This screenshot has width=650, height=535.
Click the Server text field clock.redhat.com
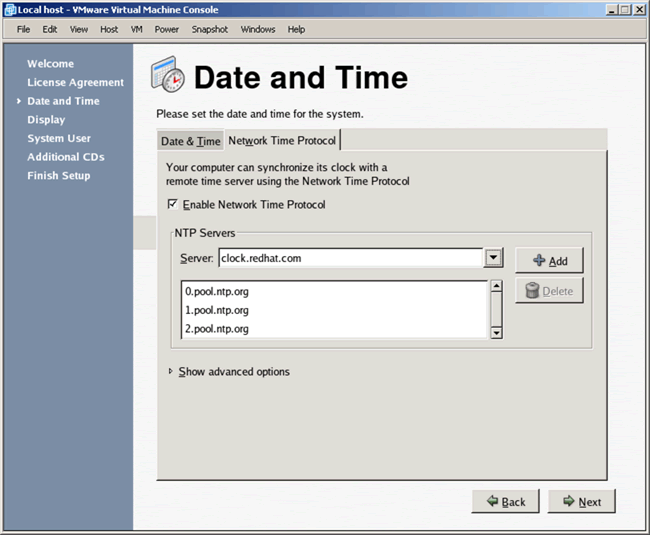point(350,258)
